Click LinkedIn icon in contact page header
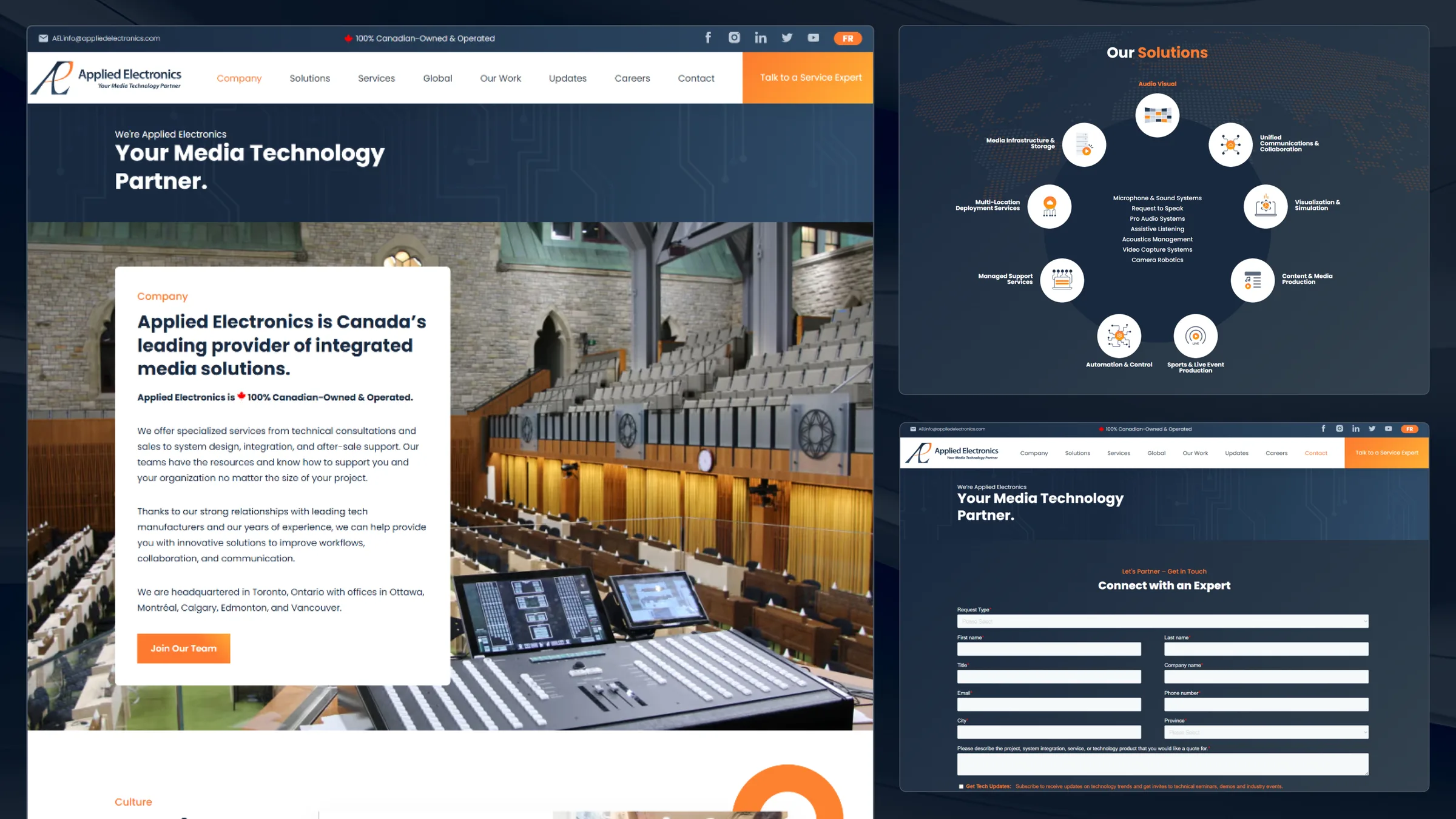Viewport: 1456px width, 819px height. 1356,428
